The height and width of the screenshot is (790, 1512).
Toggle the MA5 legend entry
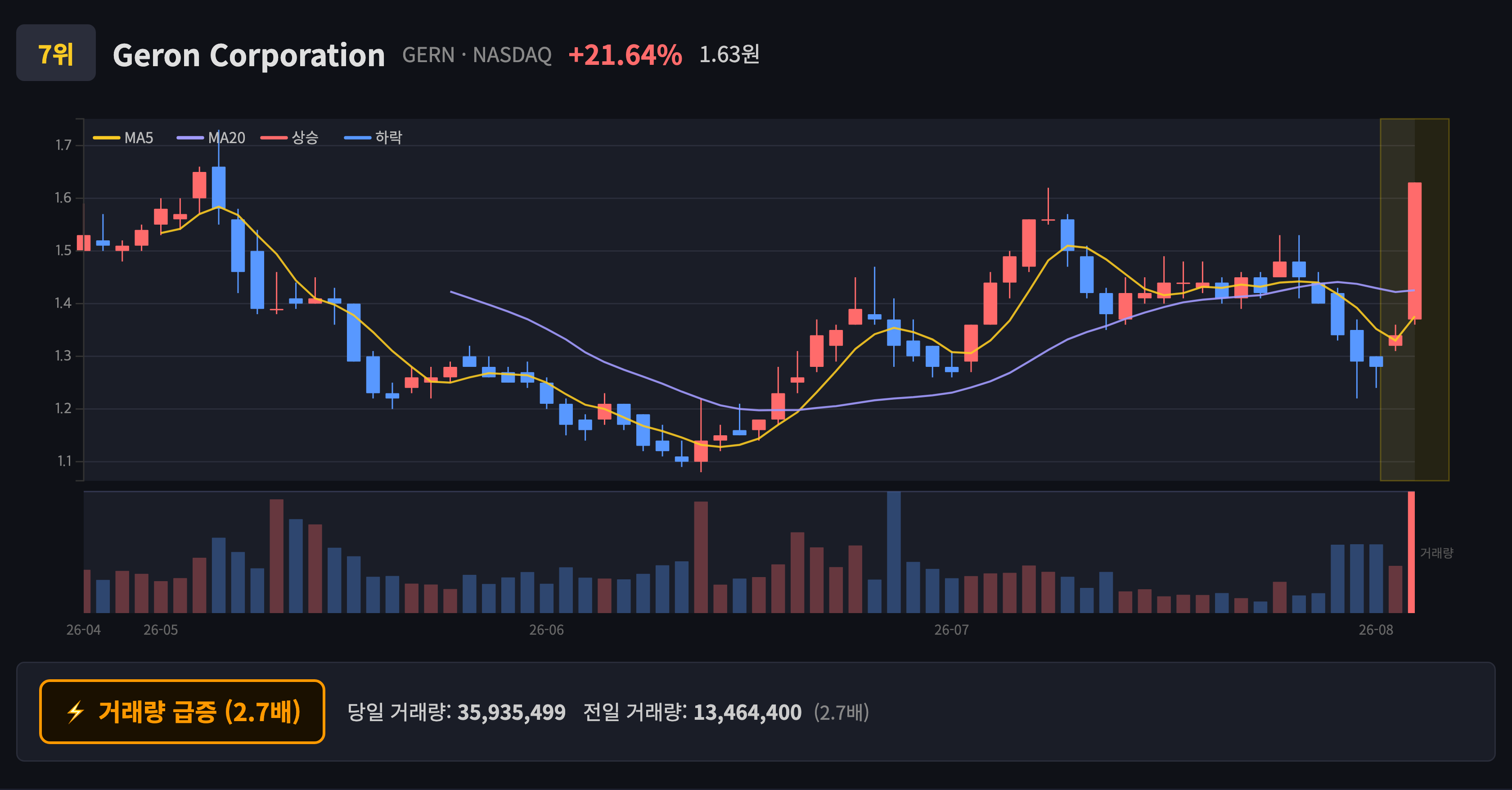pos(123,138)
